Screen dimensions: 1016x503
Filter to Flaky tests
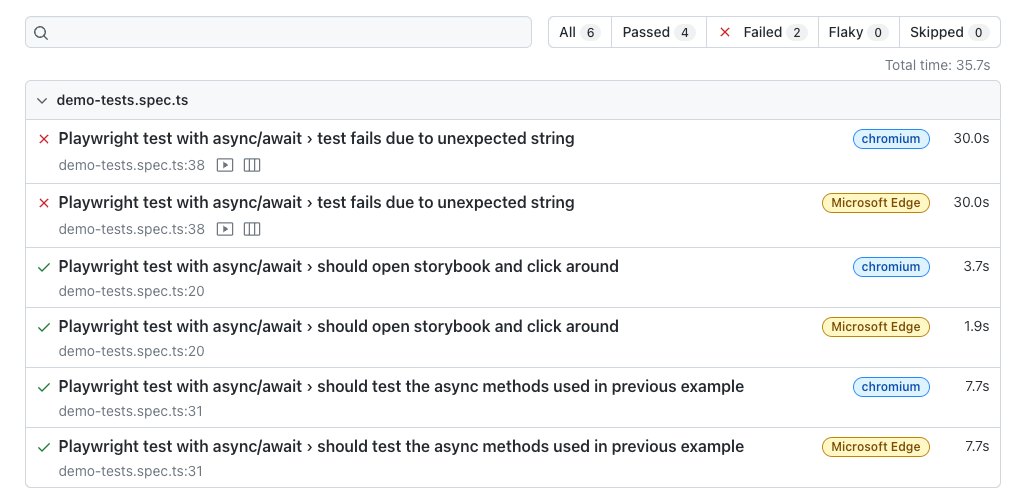coord(858,32)
